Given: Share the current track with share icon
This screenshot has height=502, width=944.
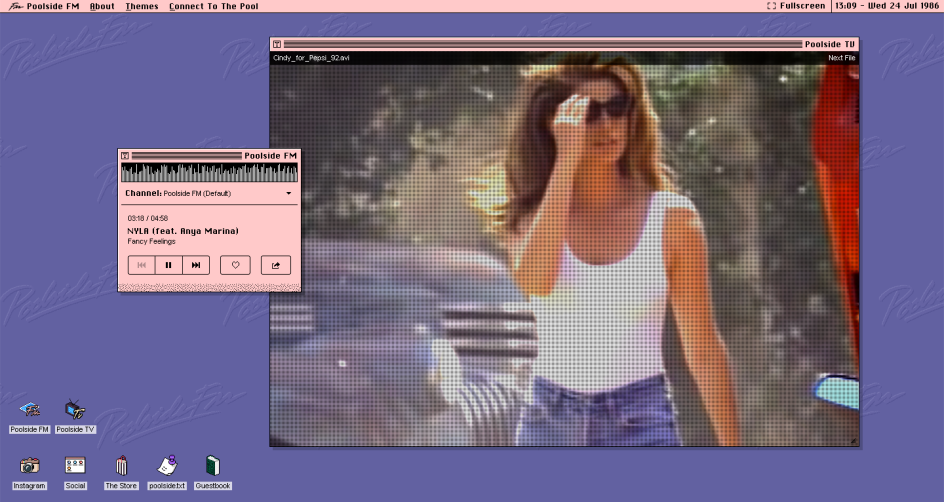Looking at the screenshot, I should point(275,265).
